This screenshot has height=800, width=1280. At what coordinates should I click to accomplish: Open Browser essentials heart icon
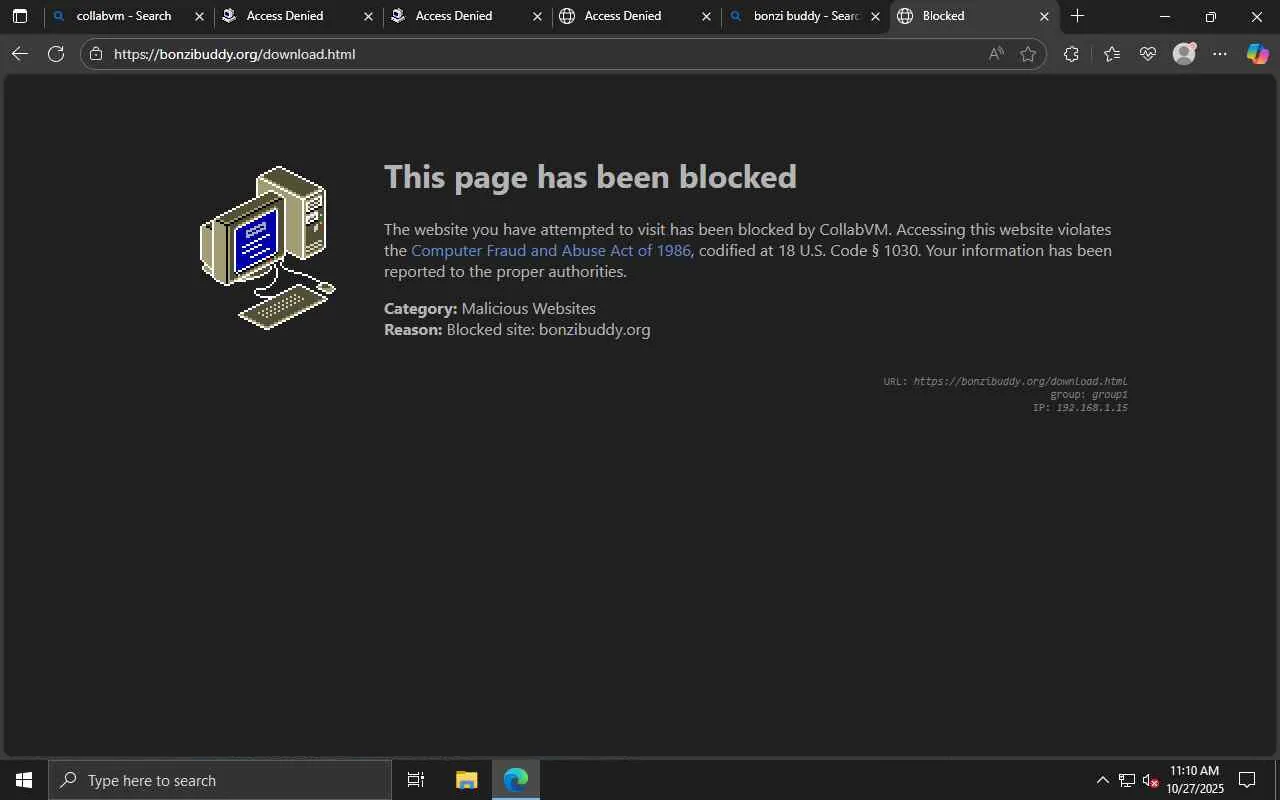pos(1148,54)
